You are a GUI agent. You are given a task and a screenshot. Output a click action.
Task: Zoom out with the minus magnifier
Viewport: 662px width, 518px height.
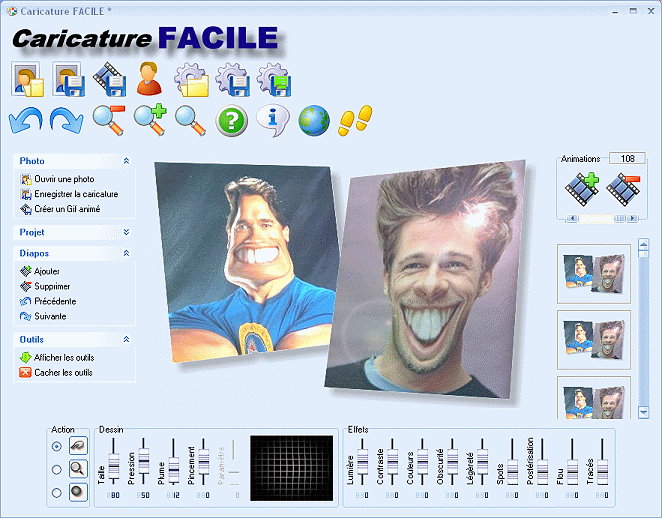[109, 120]
